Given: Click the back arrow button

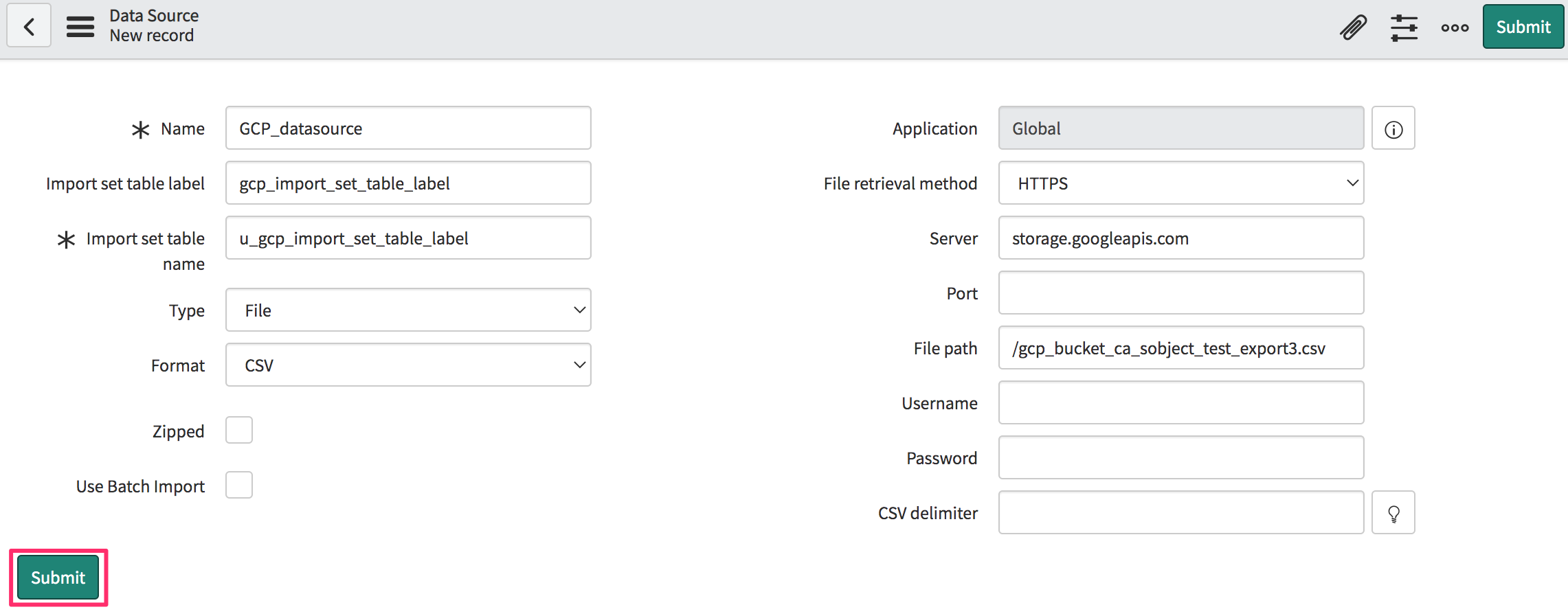Looking at the screenshot, I should tap(29, 27).
